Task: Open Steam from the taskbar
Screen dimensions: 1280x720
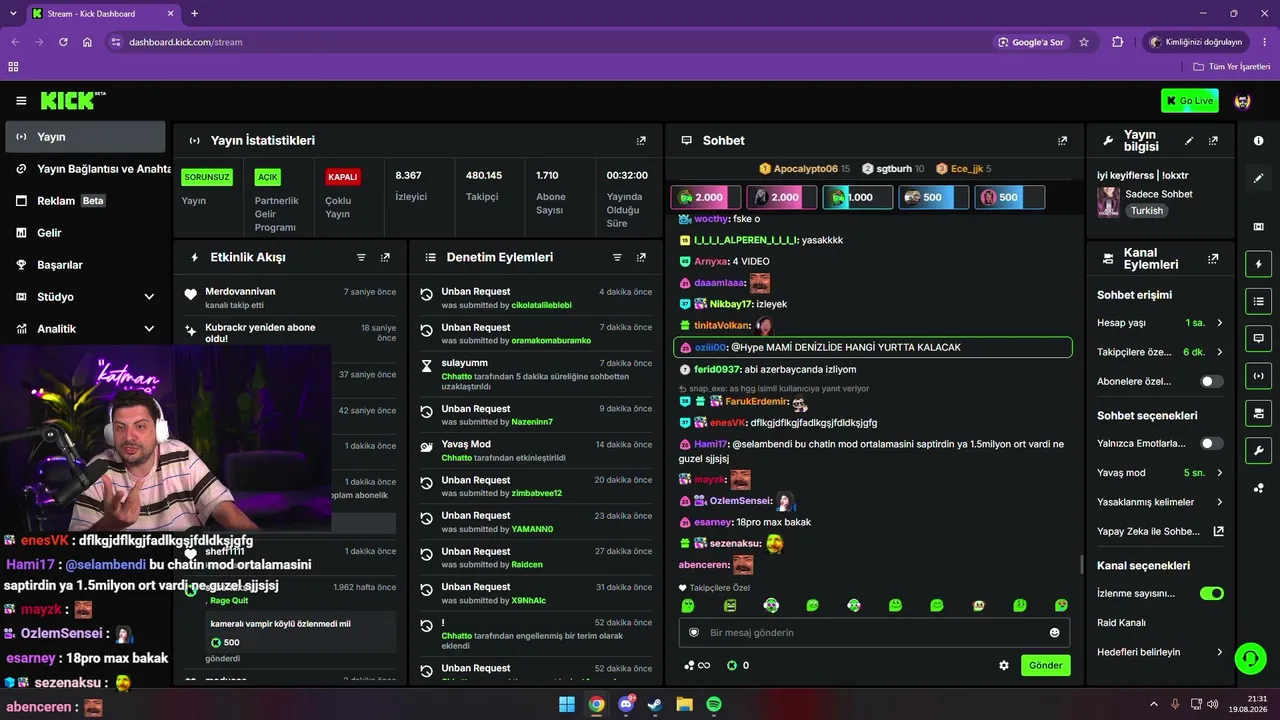Action: click(655, 704)
